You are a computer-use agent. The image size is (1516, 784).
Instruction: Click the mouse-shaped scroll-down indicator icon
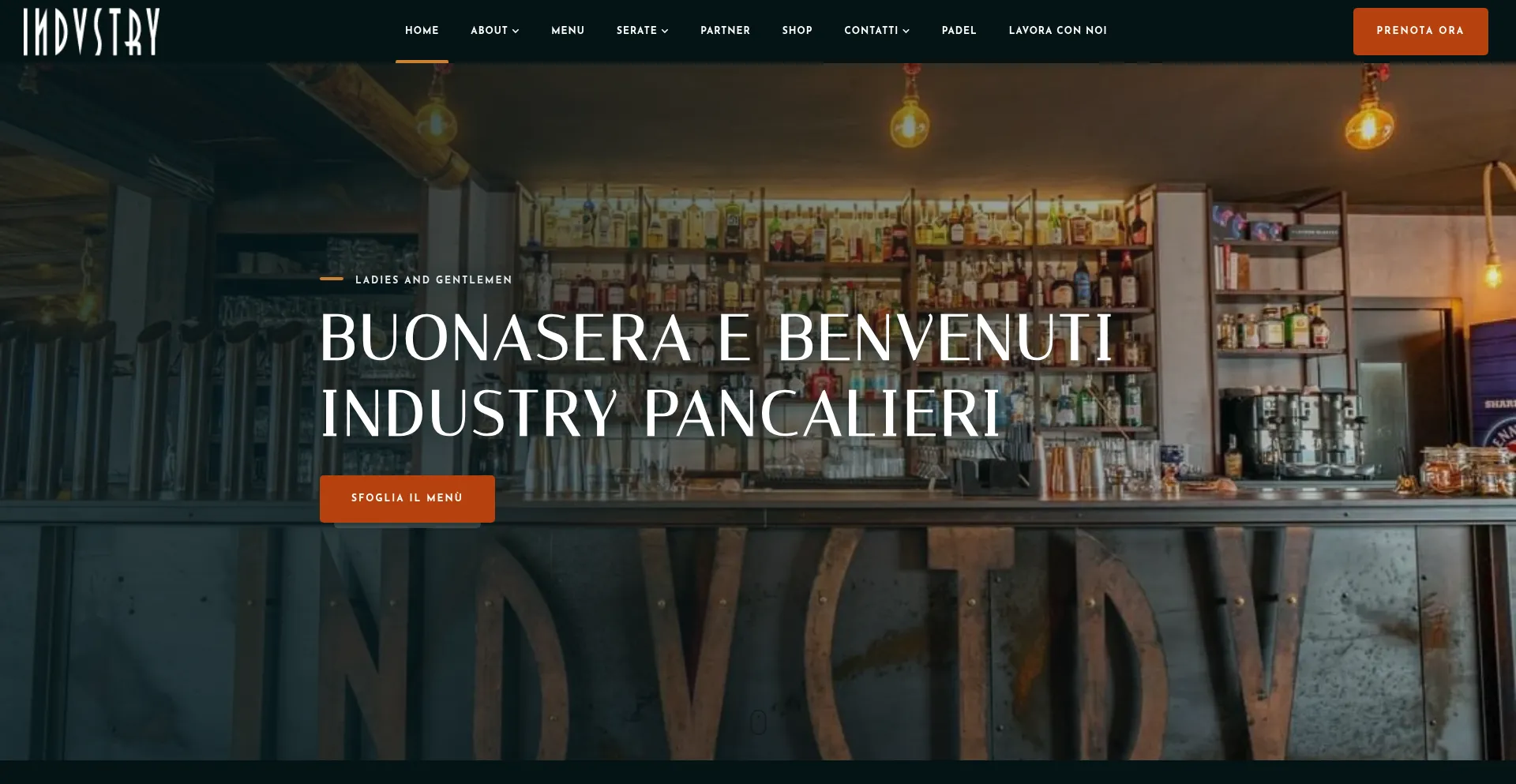click(x=758, y=722)
